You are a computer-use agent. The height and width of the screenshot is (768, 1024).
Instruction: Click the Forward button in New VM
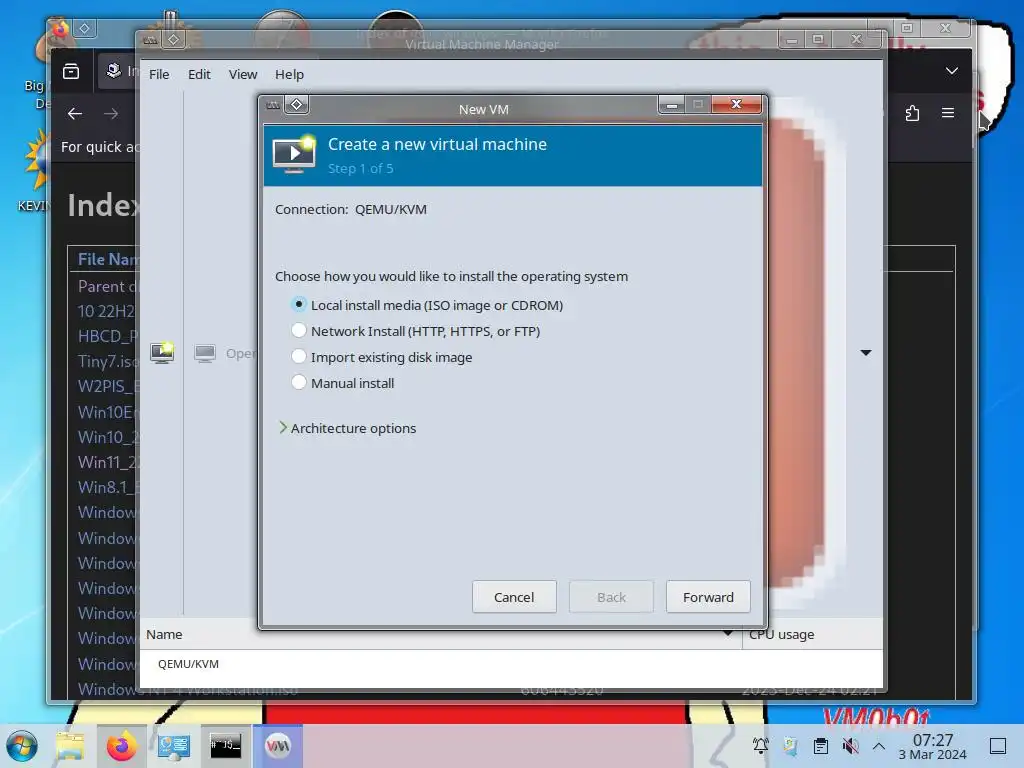tap(708, 597)
